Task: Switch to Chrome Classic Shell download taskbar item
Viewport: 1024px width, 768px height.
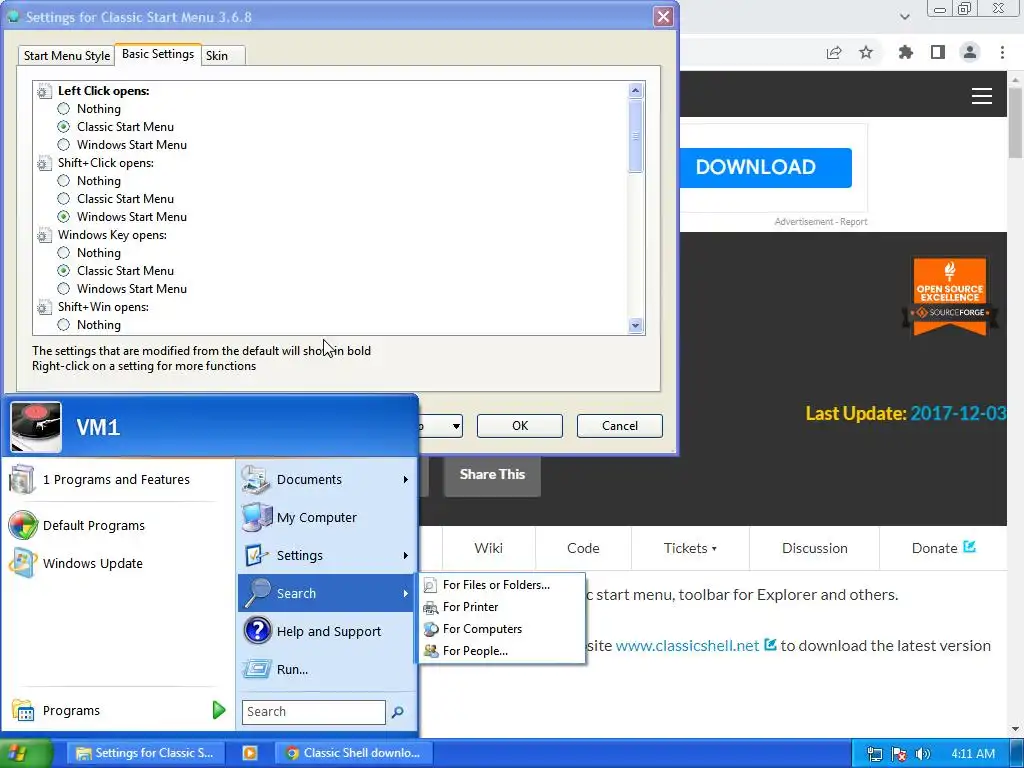Action: [353, 753]
